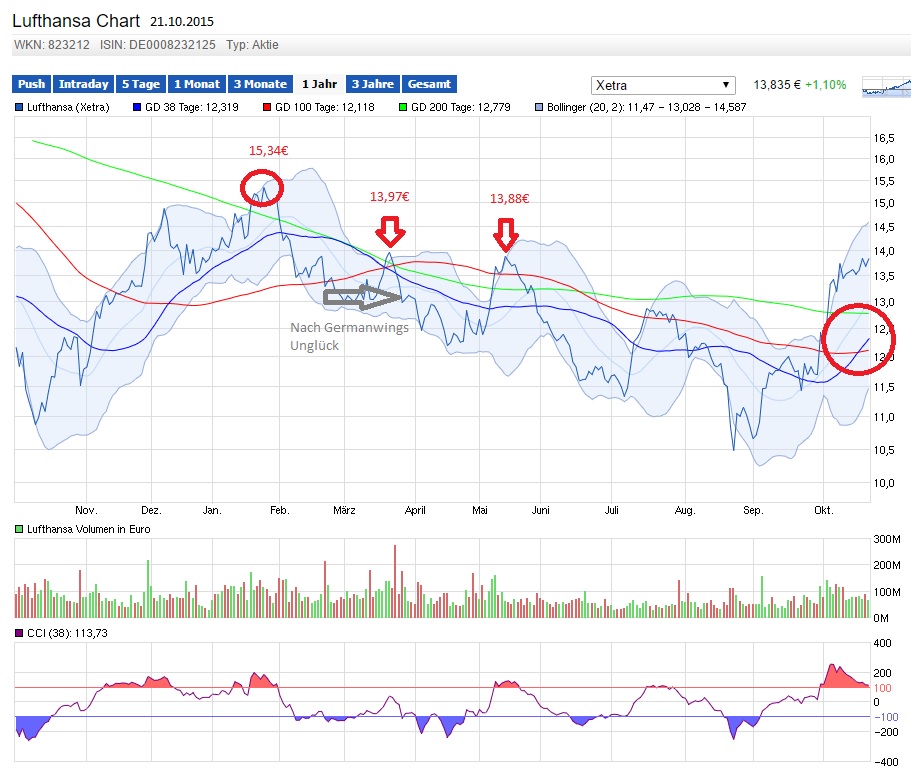The width and height of the screenshot is (911, 776).
Task: Click the Okt. axis label
Action: tap(824, 511)
